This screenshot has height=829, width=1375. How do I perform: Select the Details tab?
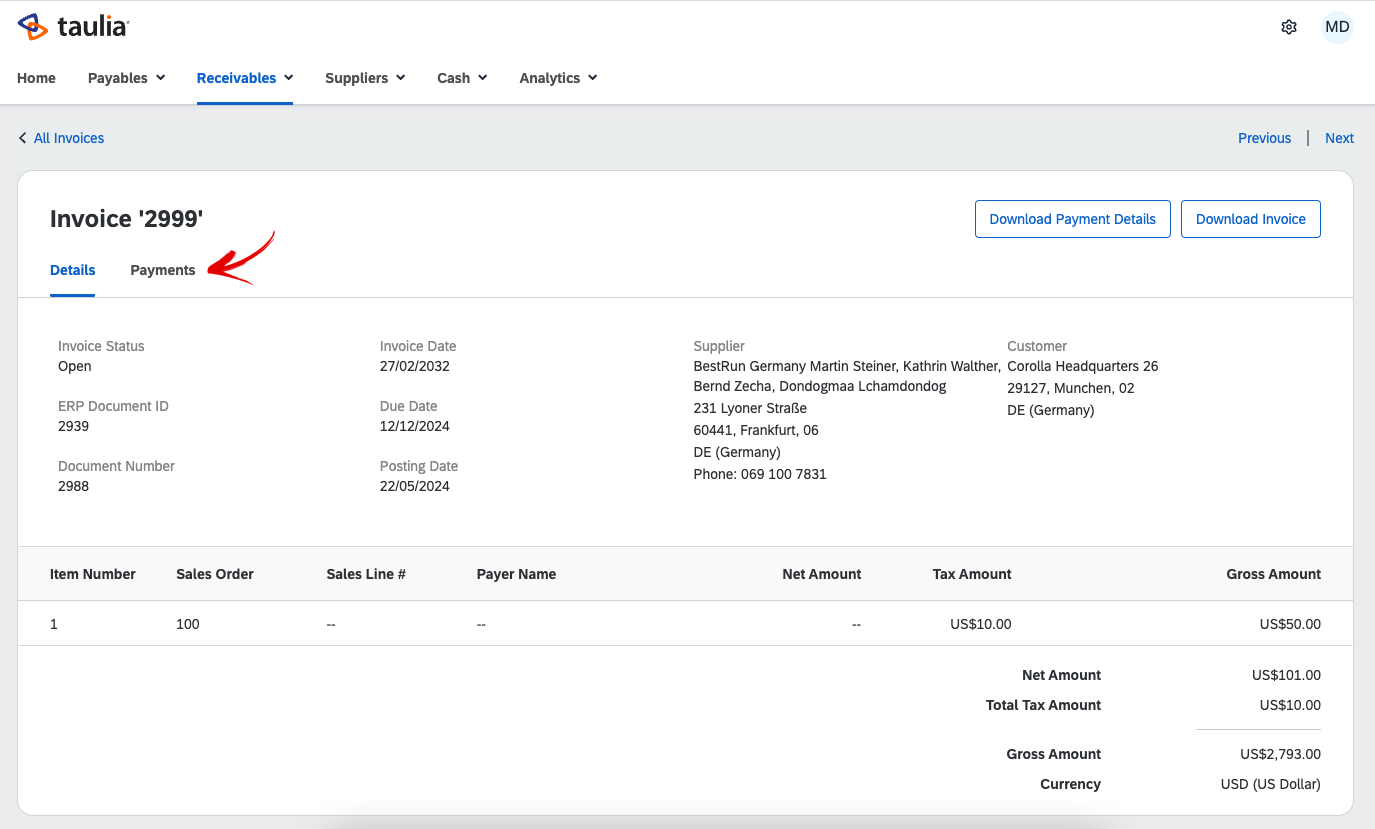pyautogui.click(x=73, y=270)
